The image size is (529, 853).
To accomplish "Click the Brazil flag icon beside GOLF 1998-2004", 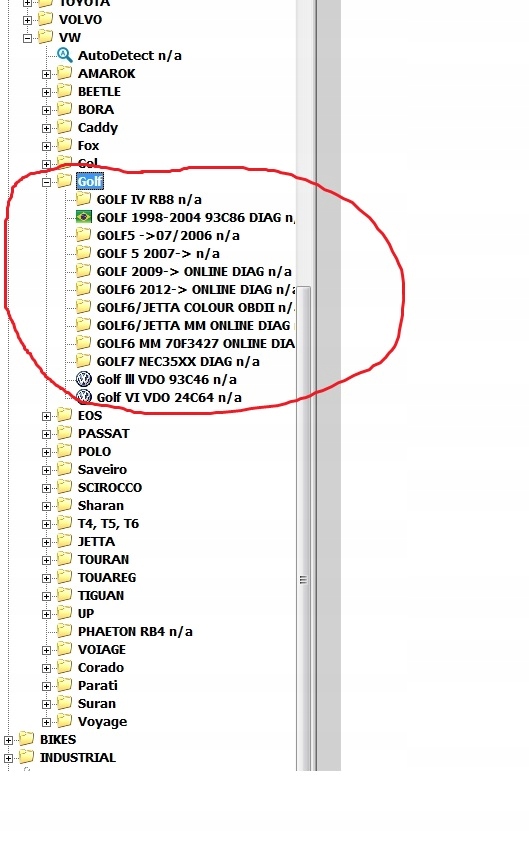I will pyautogui.click(x=83, y=217).
